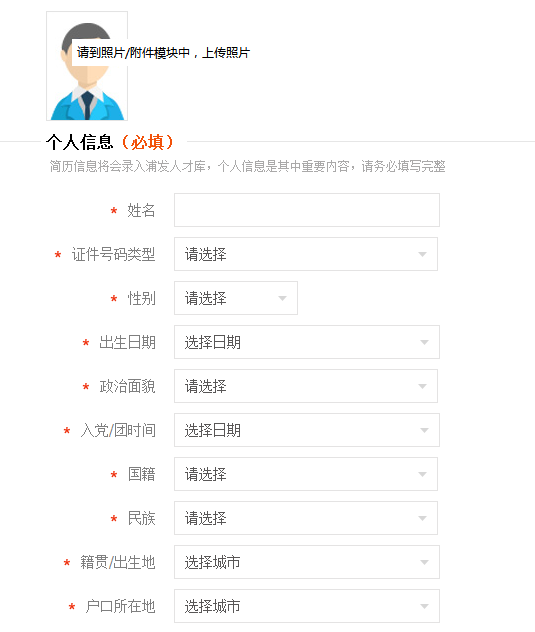Open the 入党/团时间 date picker
The image size is (535, 632).
coord(307,430)
